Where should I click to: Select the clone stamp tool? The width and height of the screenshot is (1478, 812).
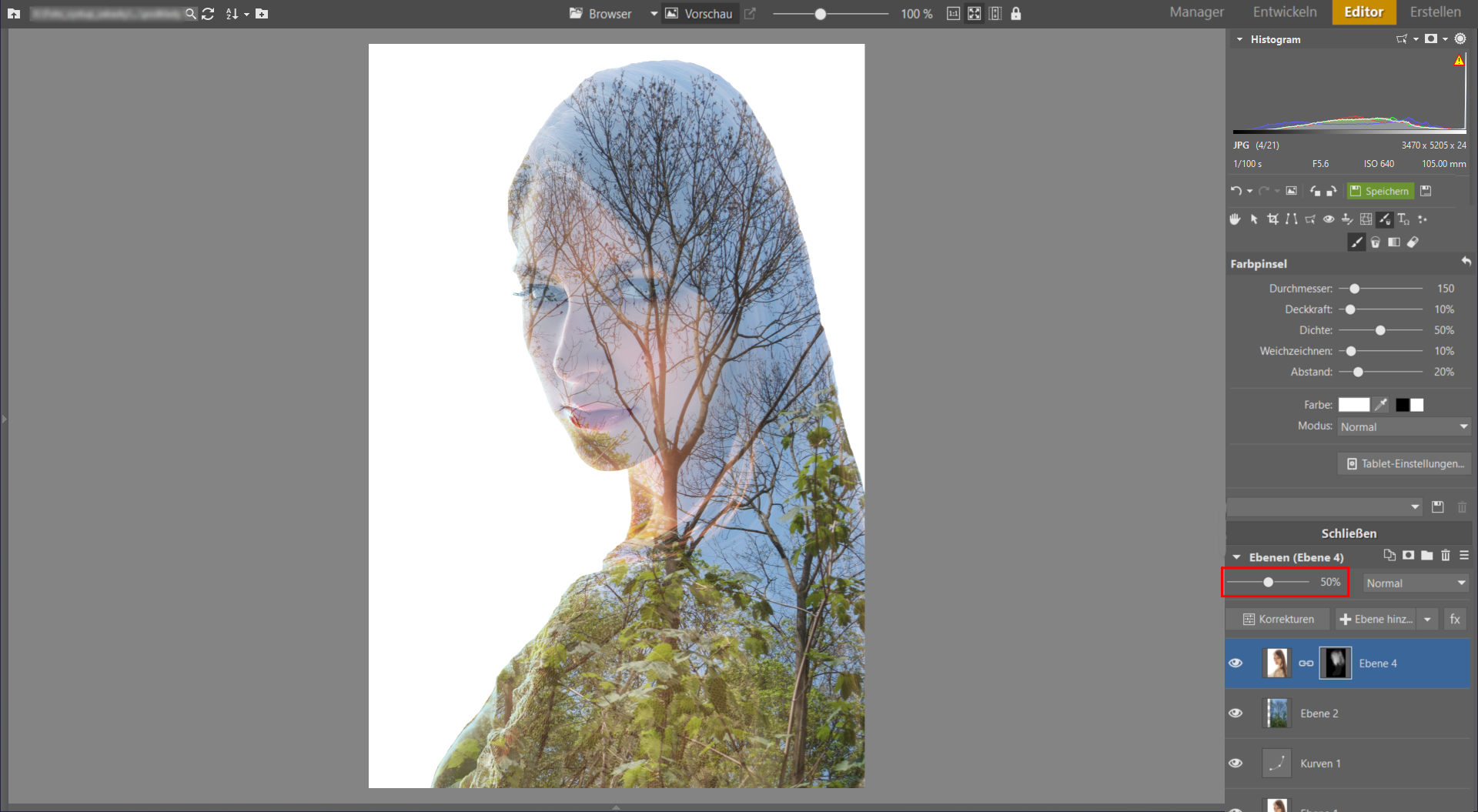point(1347,219)
